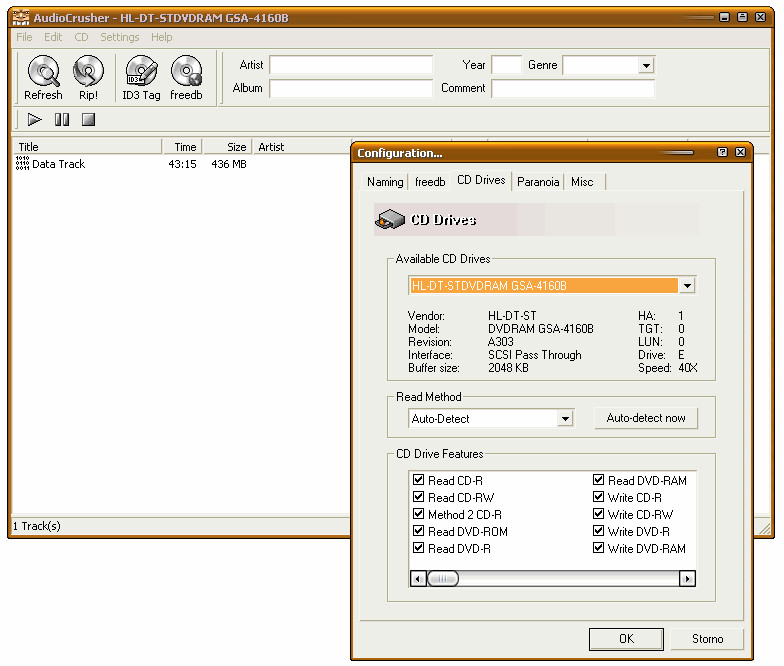This screenshot has width=784, height=666.
Task: Toggle Write CD-RW checkbox
Action: (x=598, y=514)
